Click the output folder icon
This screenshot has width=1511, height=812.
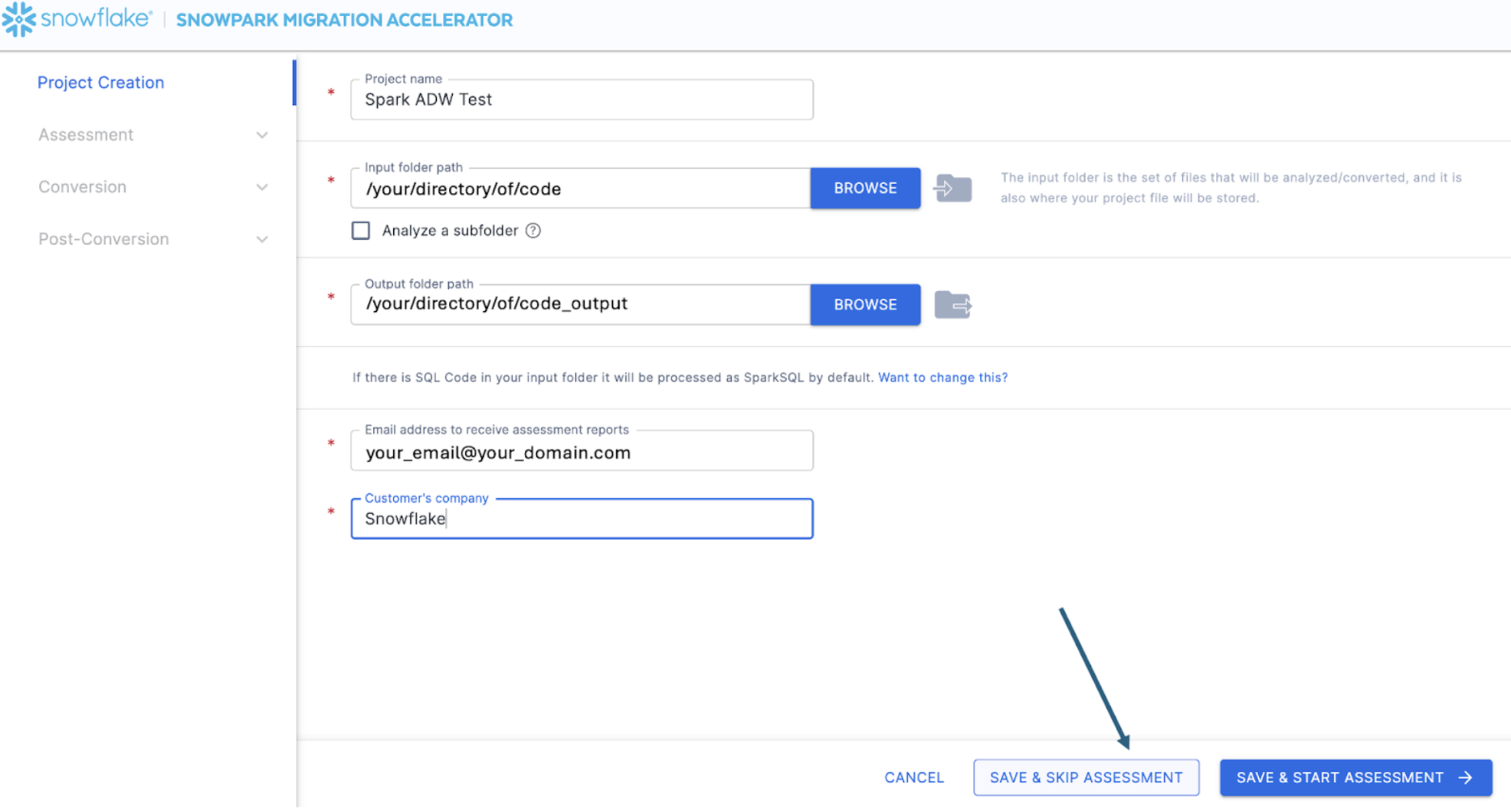point(952,305)
